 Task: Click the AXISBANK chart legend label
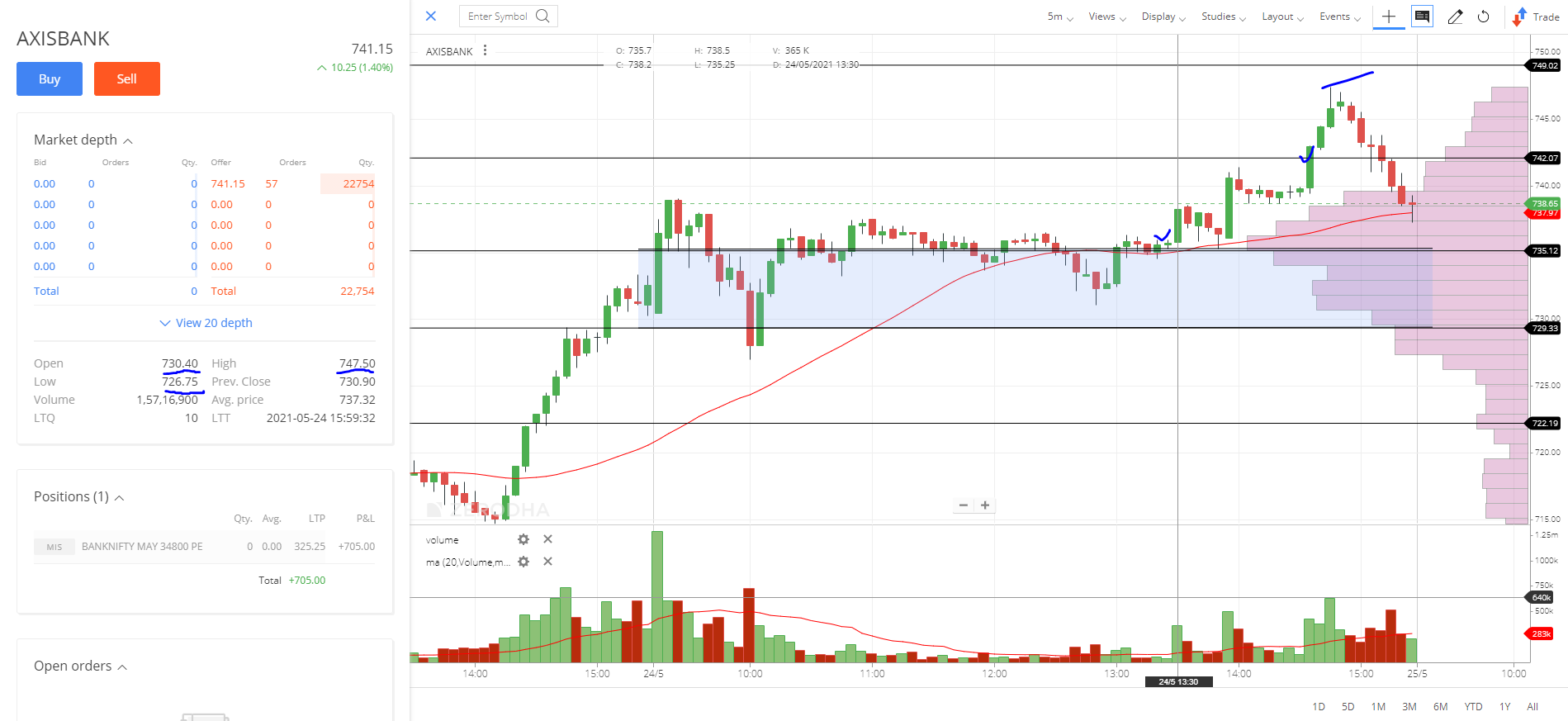click(x=449, y=51)
